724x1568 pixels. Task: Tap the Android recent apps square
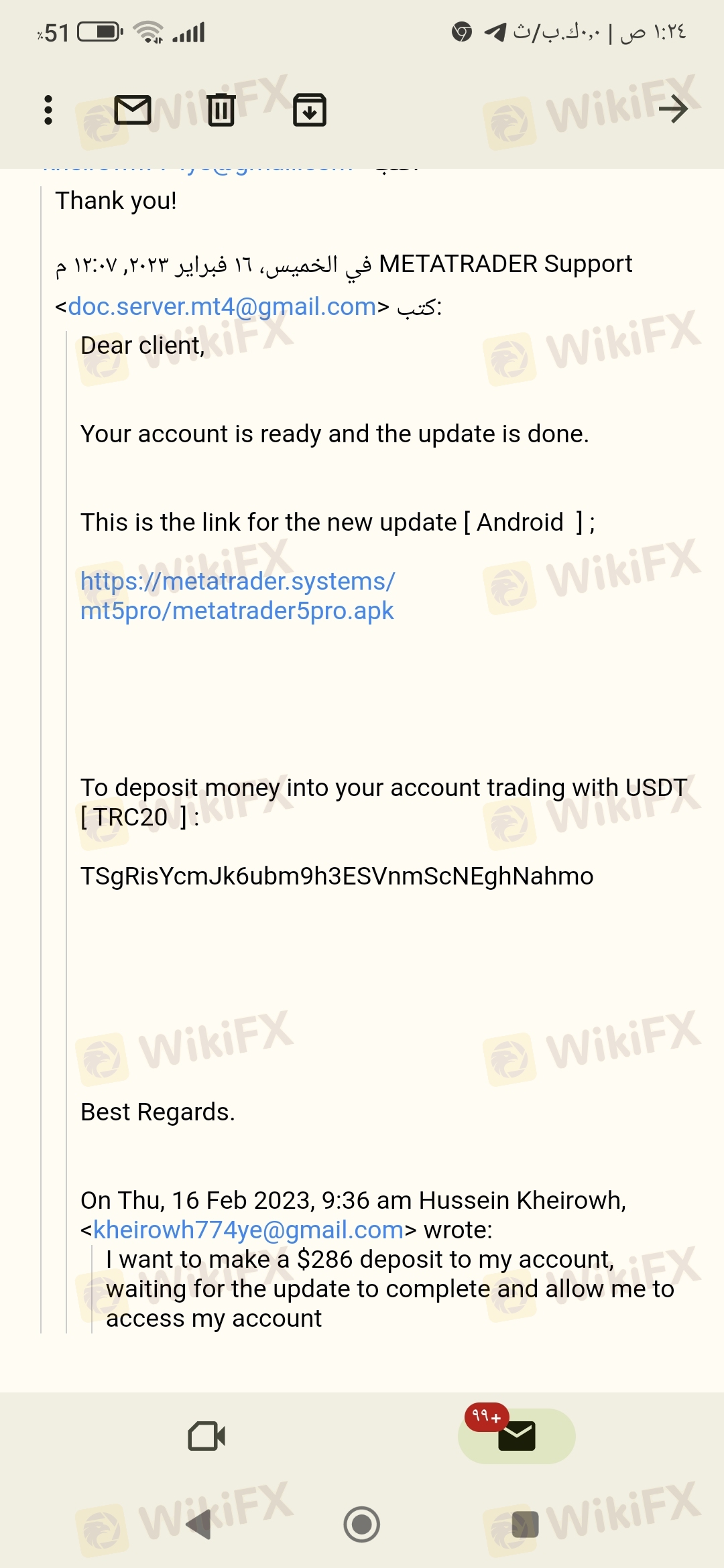525,1524
